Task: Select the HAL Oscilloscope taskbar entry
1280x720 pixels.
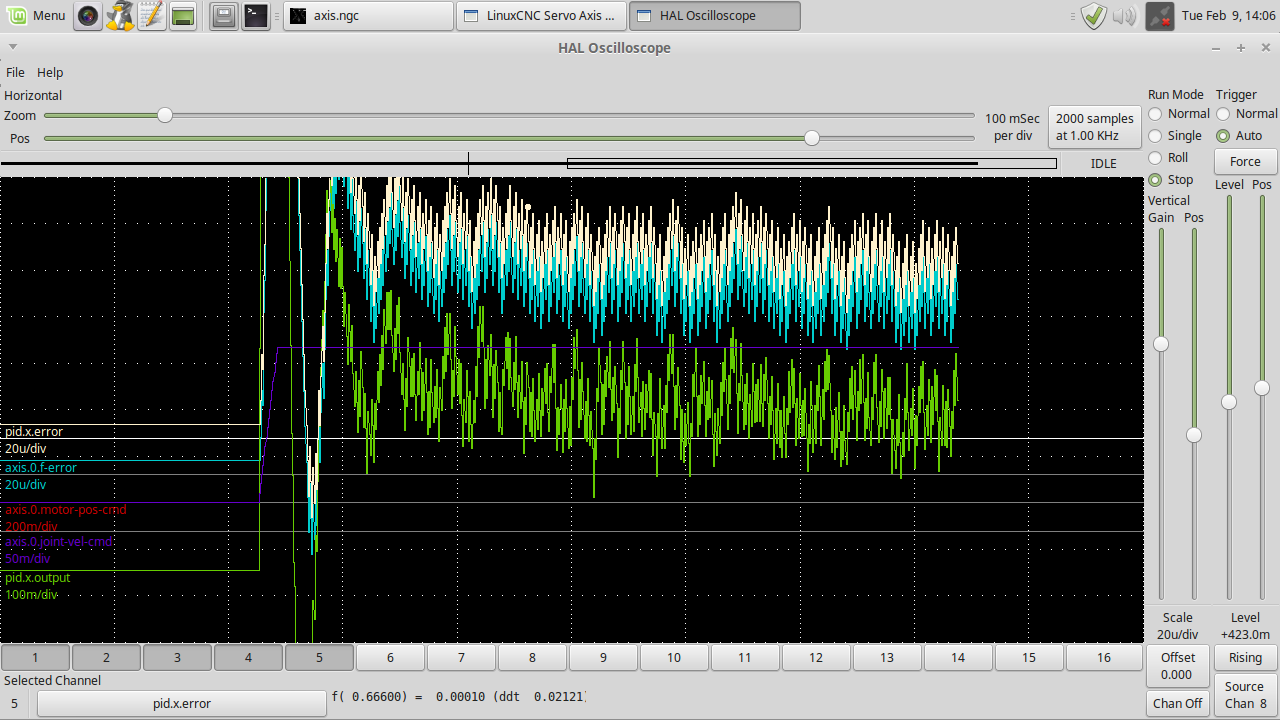Action: pos(715,16)
